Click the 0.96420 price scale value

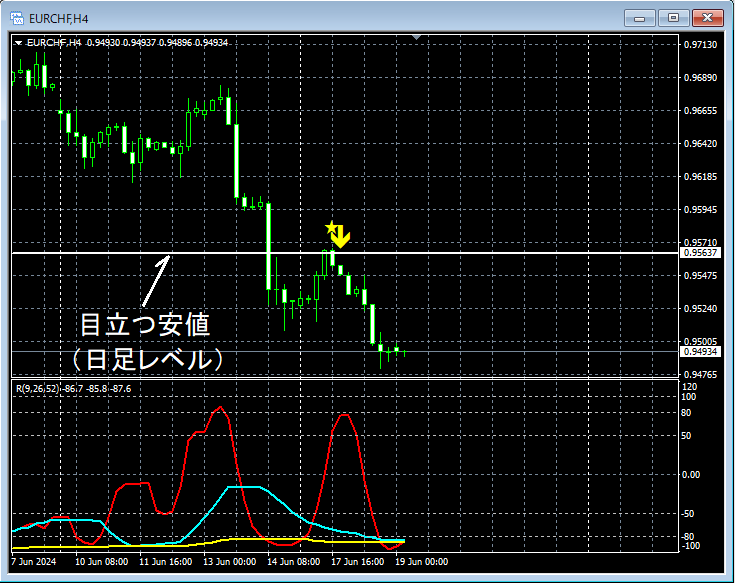click(x=700, y=144)
